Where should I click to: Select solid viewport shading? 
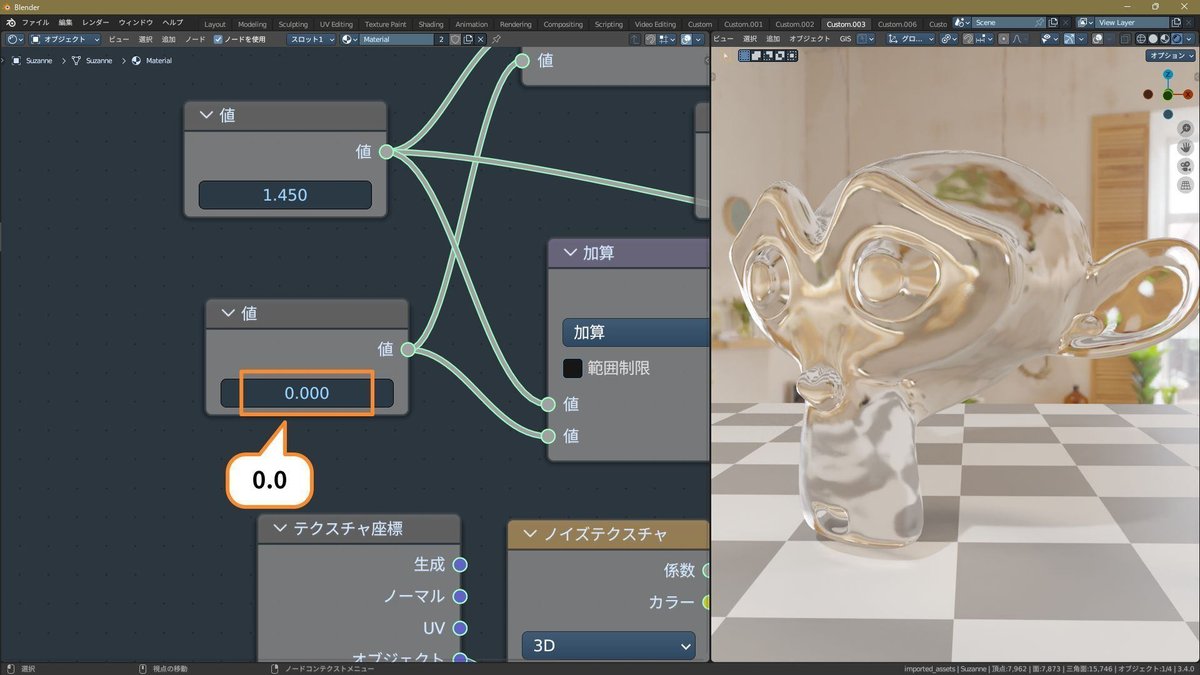pyautogui.click(x=1152, y=39)
